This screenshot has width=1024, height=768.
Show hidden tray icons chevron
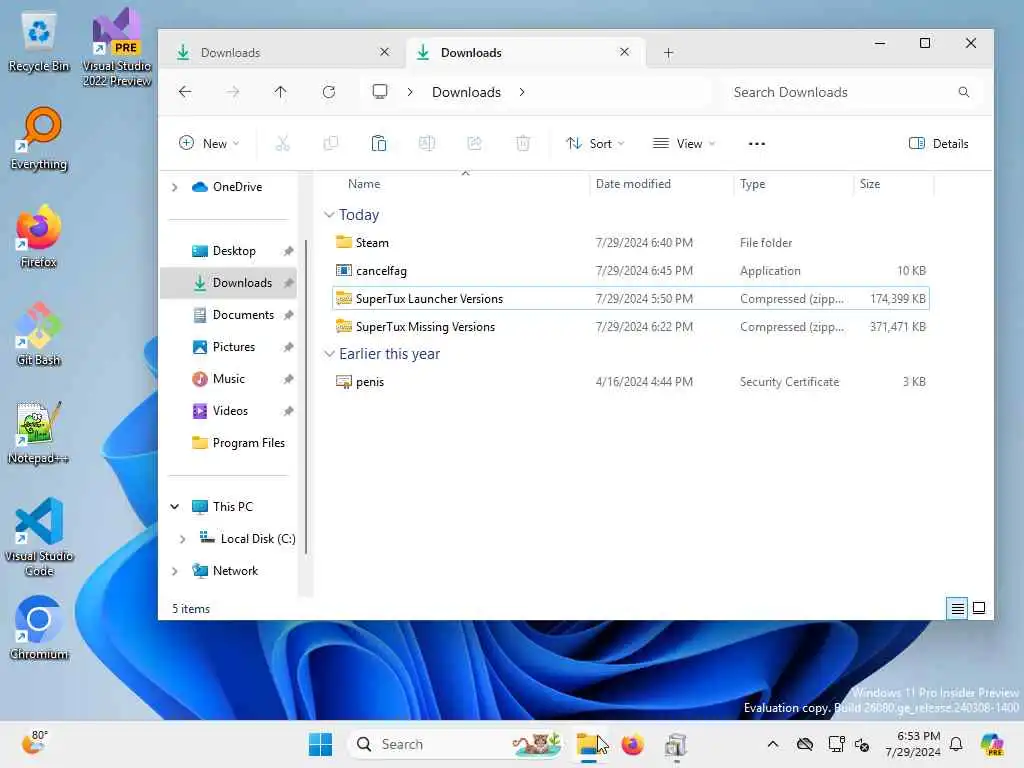click(773, 744)
